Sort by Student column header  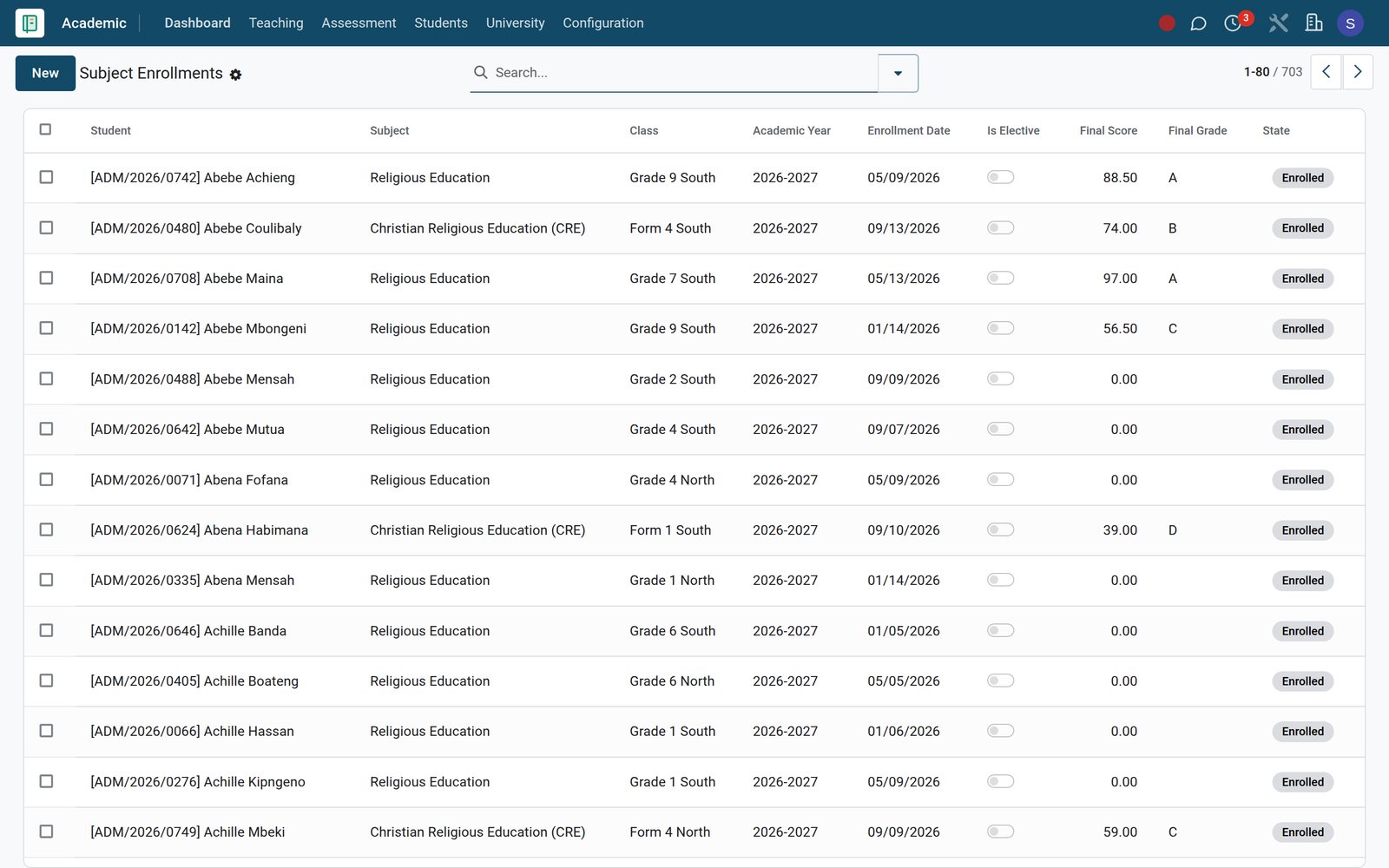pyautogui.click(x=110, y=130)
